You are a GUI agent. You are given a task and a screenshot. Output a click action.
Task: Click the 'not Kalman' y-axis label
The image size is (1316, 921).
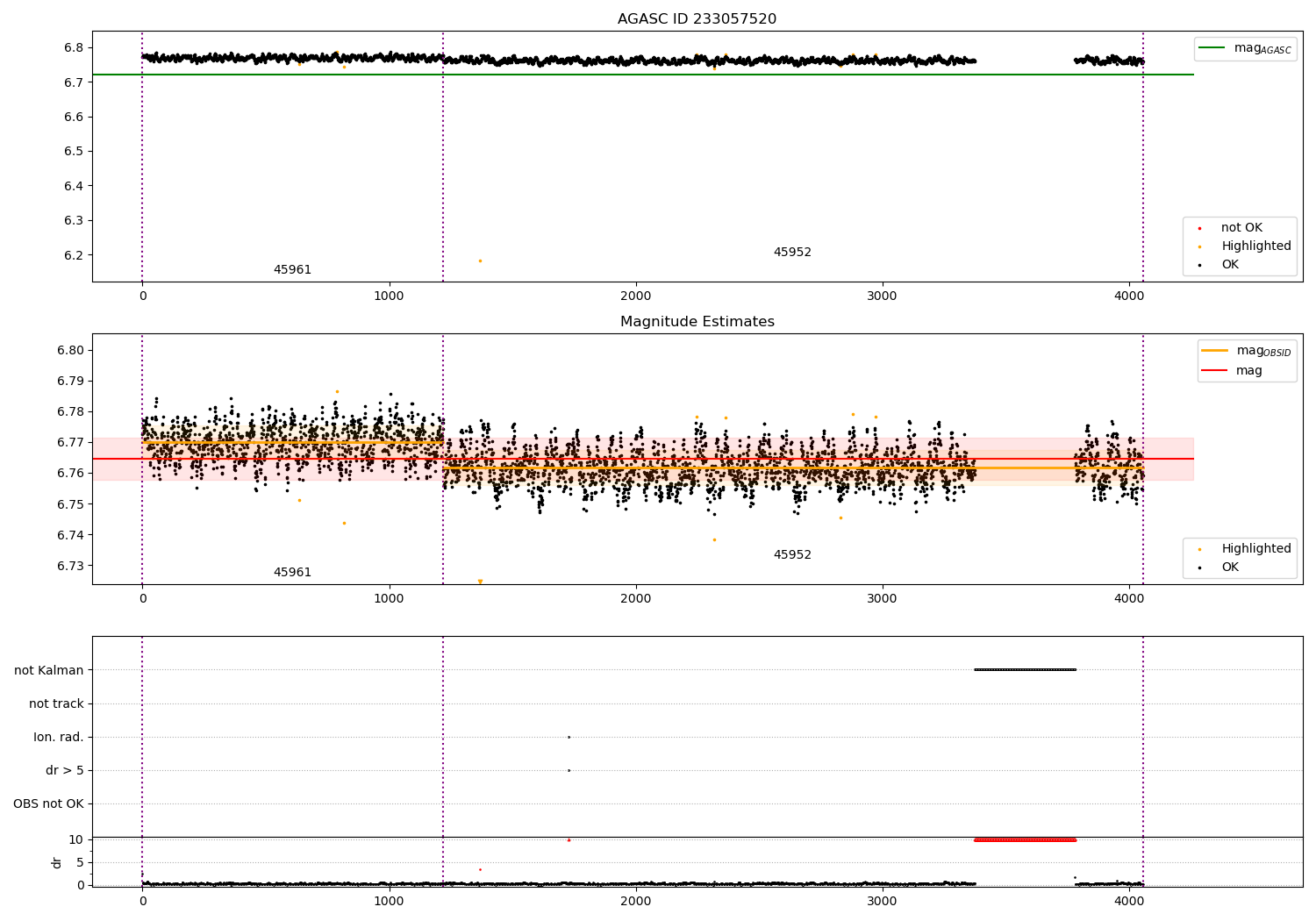49,670
